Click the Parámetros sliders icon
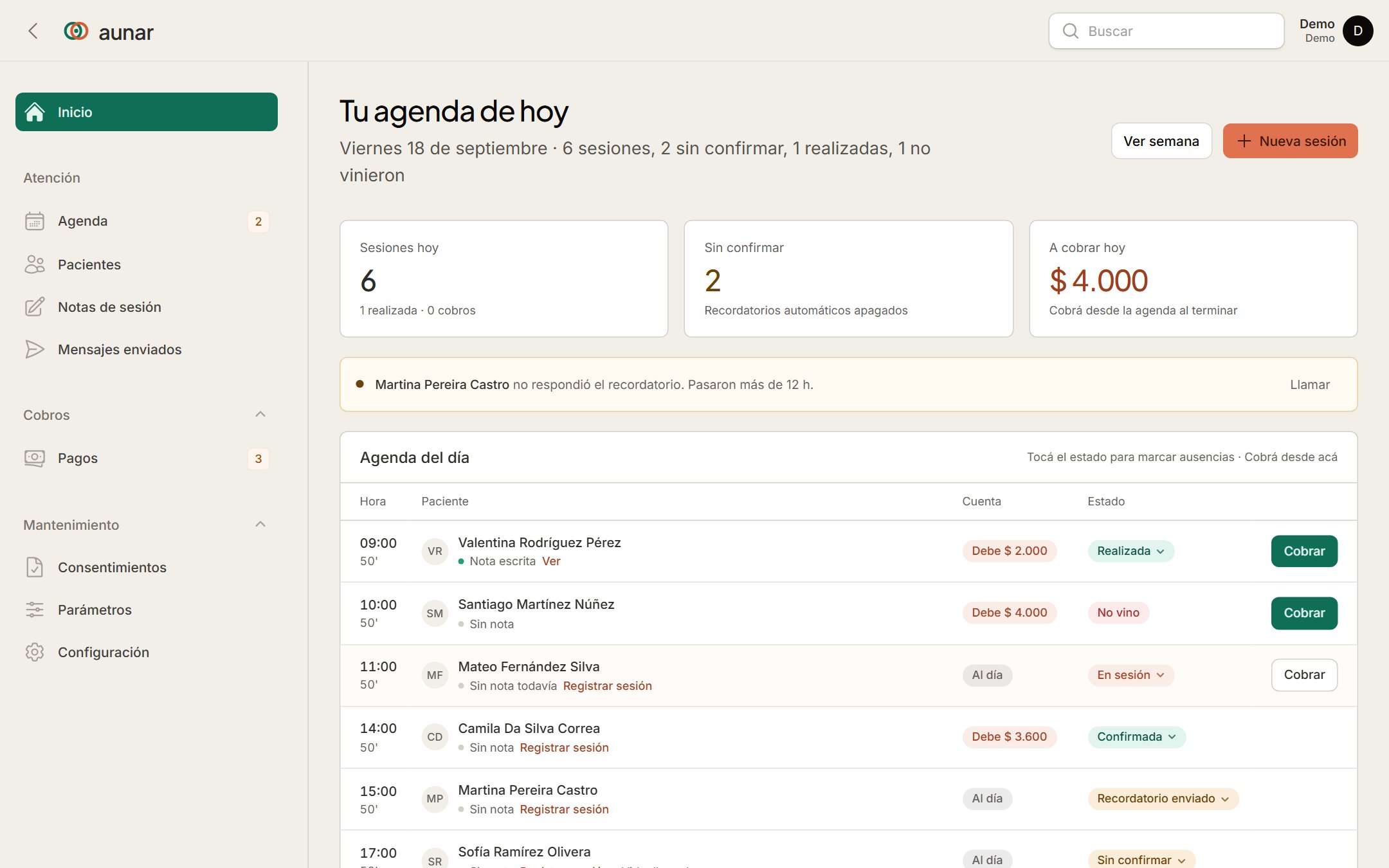Image resolution: width=1389 pixels, height=868 pixels. click(35, 610)
